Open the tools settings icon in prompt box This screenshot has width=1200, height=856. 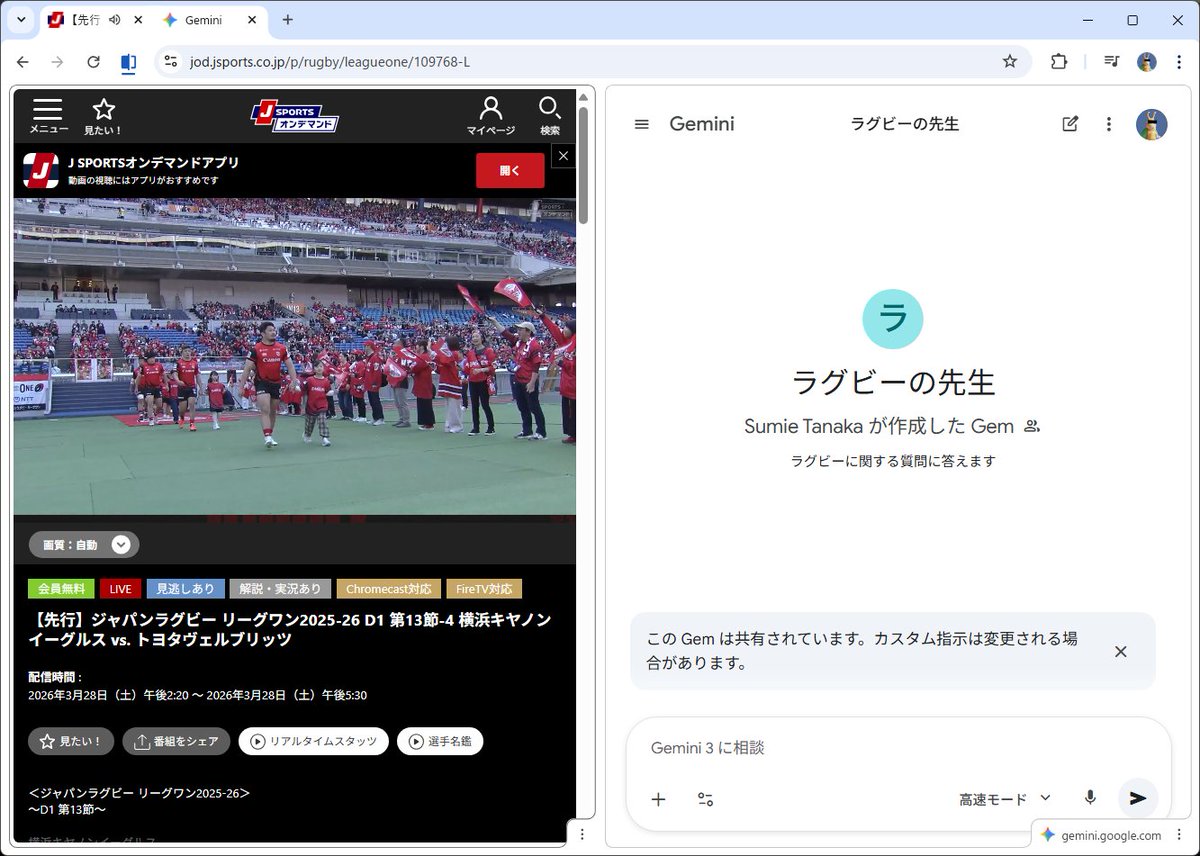(x=705, y=798)
